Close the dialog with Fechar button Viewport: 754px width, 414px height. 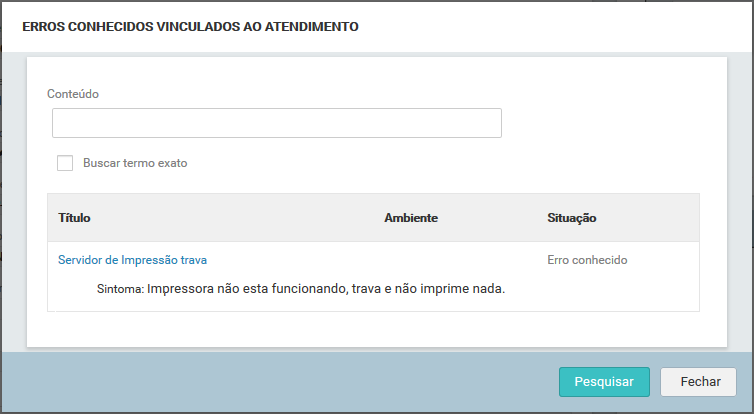[x=698, y=382]
